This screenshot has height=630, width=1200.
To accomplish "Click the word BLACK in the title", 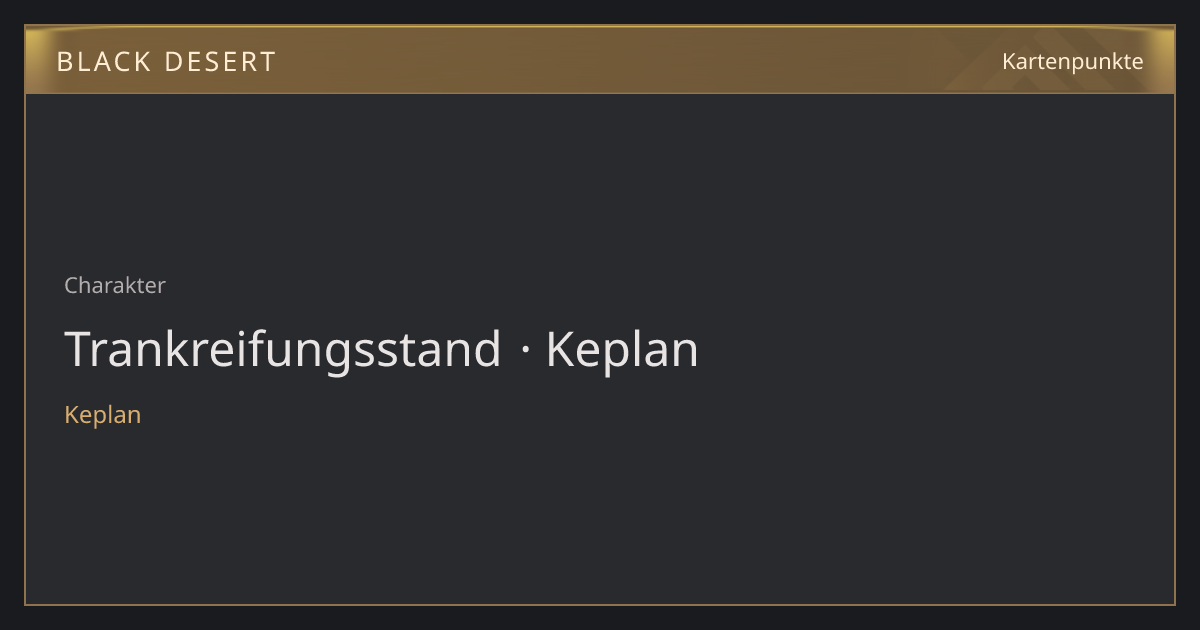I will tap(103, 62).
